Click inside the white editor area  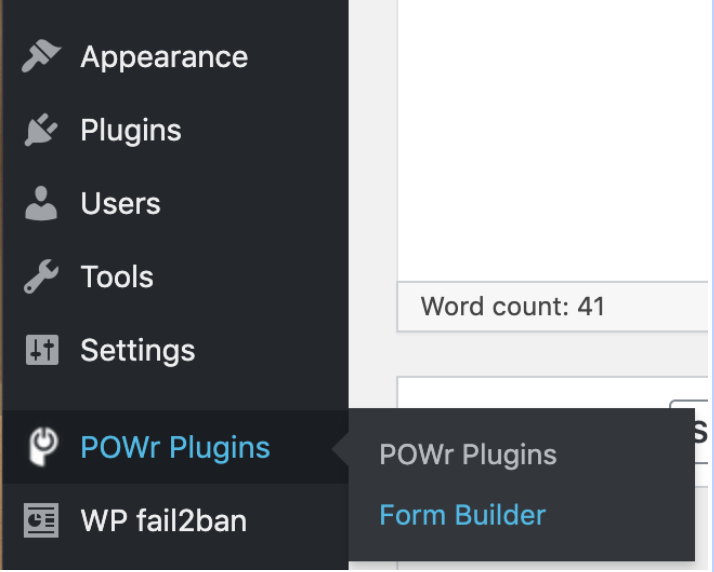[553, 139]
